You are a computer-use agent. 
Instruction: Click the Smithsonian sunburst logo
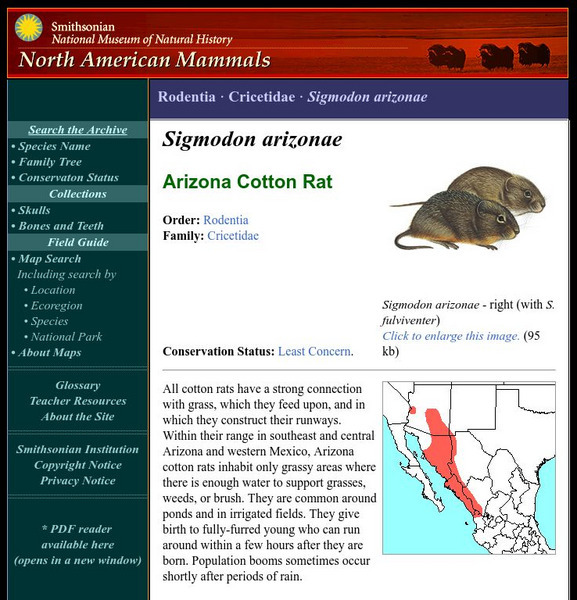click(x=29, y=28)
